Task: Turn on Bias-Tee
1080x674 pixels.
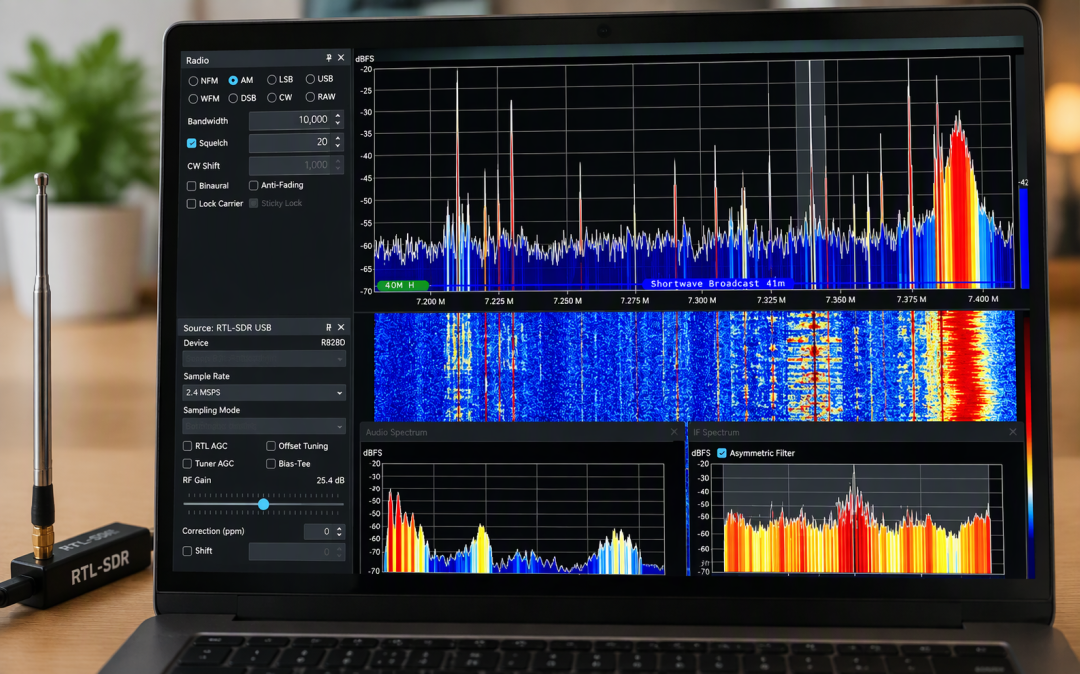Action: coord(271,464)
